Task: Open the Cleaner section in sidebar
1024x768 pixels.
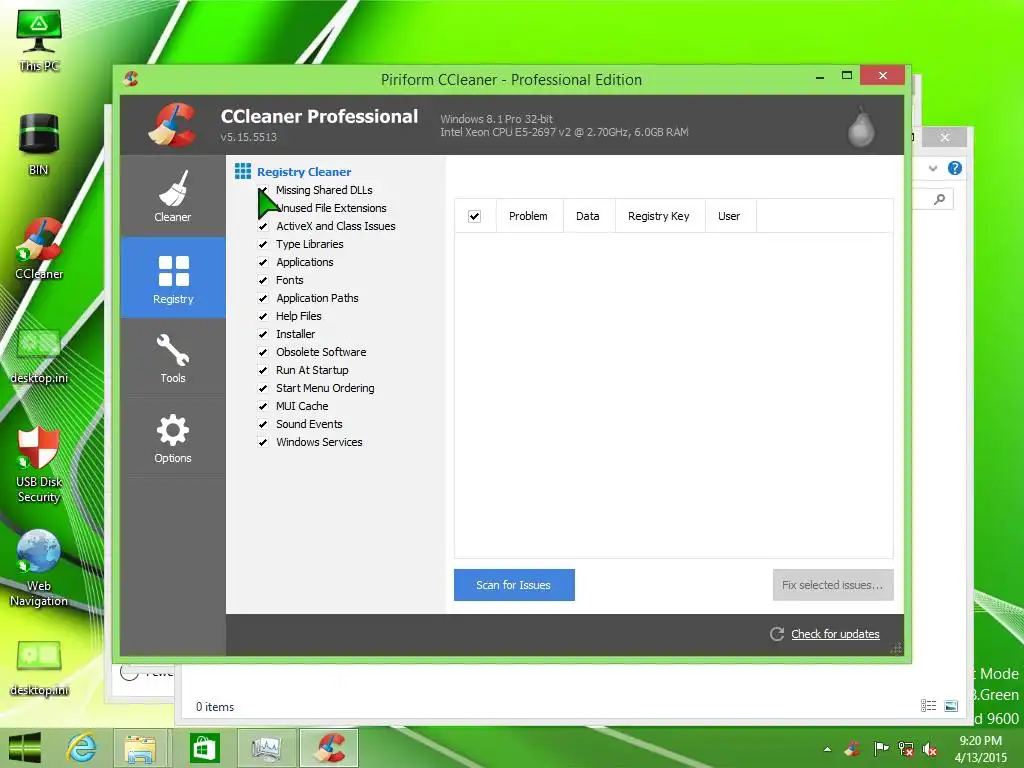Action: pyautogui.click(x=173, y=196)
